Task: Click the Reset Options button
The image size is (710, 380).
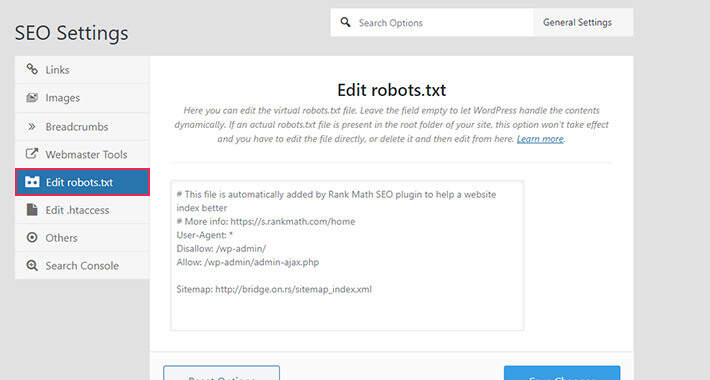Action: (221, 373)
